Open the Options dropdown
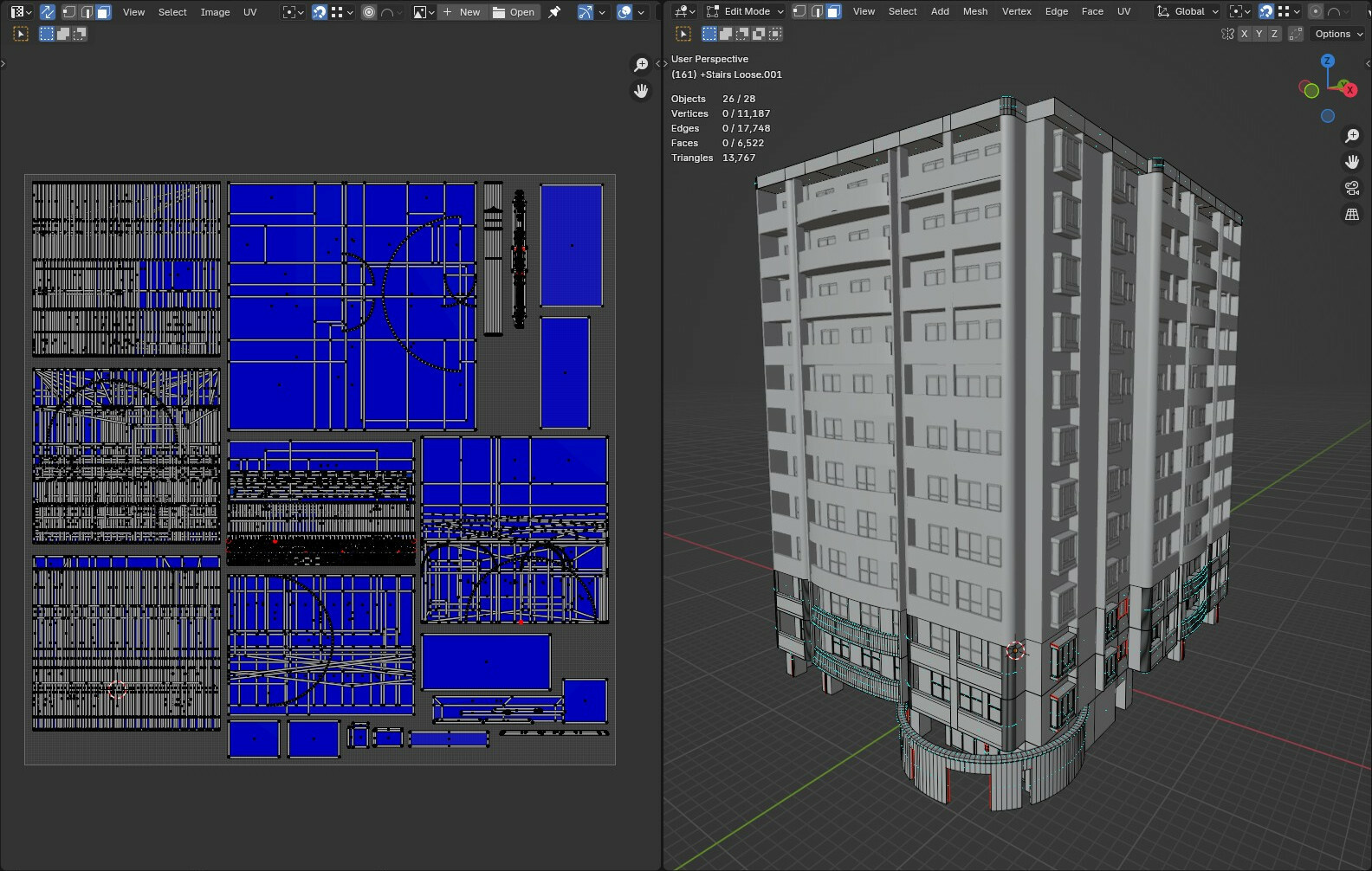1372x871 pixels. click(x=1338, y=34)
